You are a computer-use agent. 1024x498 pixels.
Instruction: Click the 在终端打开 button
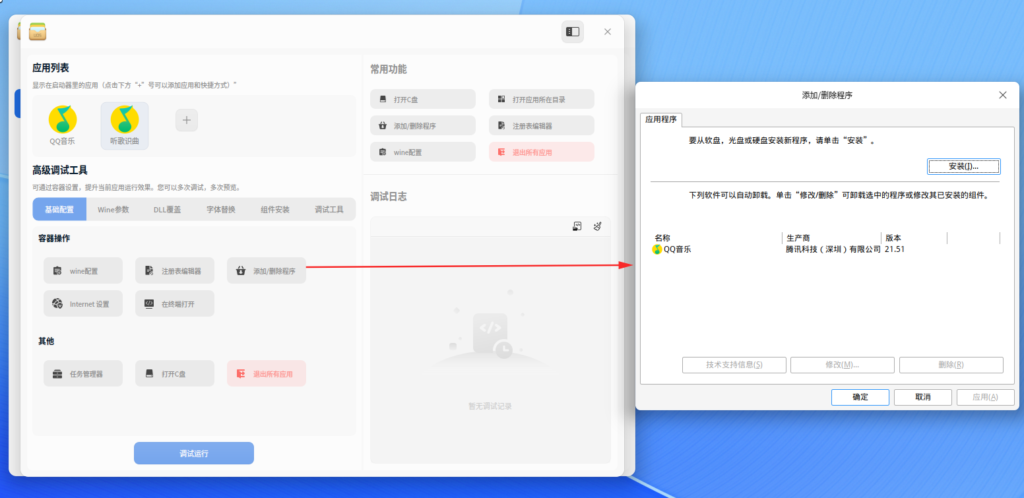(175, 303)
